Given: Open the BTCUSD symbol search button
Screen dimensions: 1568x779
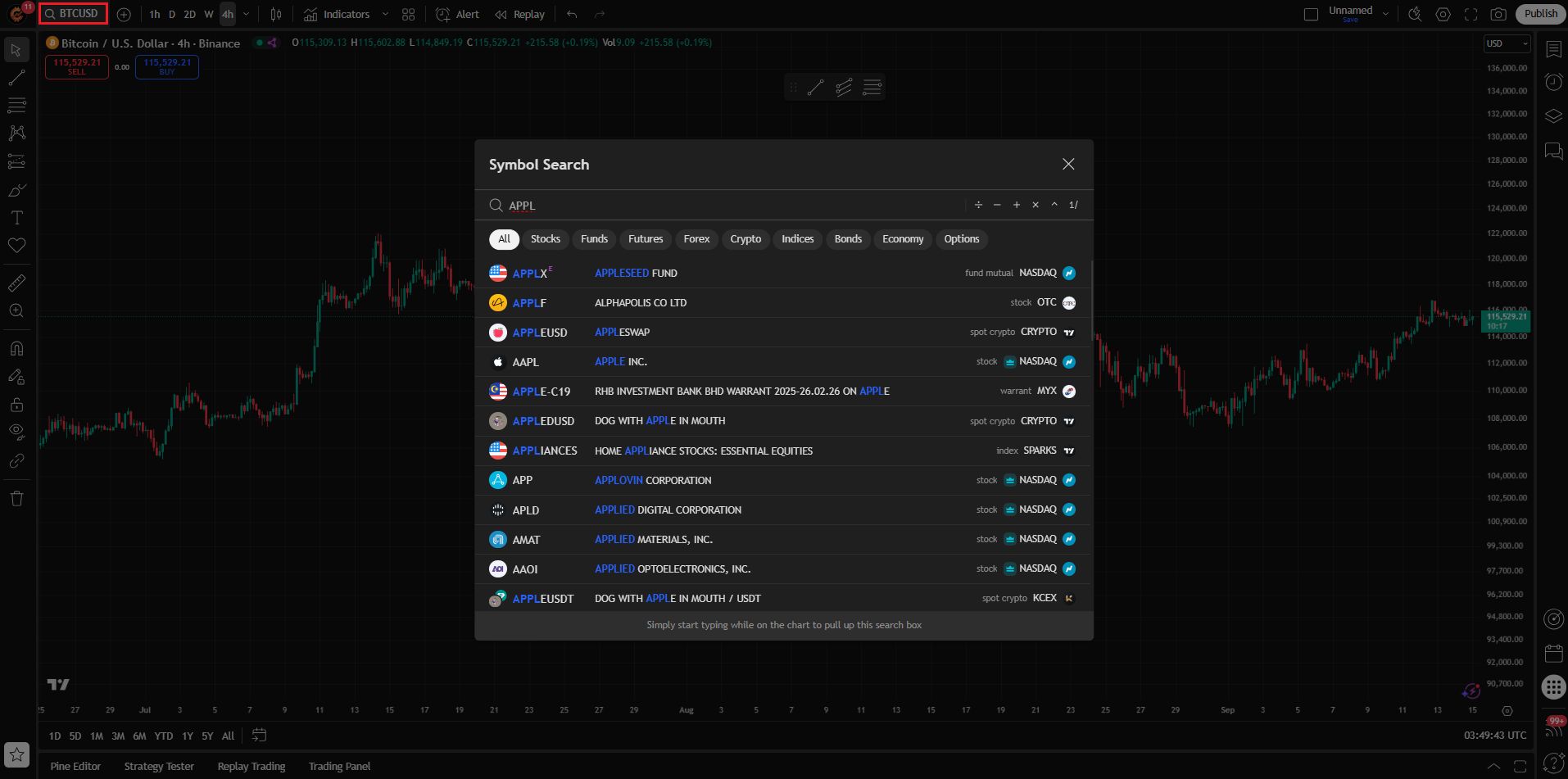Looking at the screenshot, I should coord(73,14).
